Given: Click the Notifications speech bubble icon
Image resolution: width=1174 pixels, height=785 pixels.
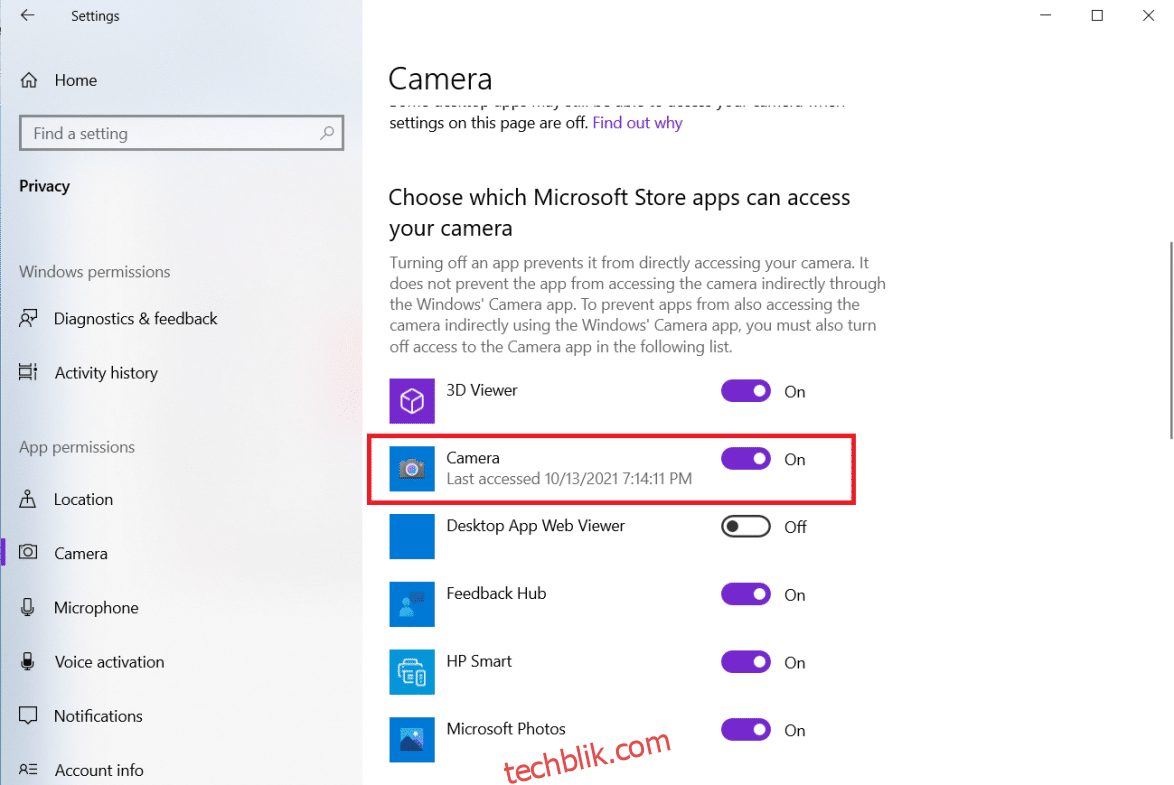Looking at the screenshot, I should [28, 716].
